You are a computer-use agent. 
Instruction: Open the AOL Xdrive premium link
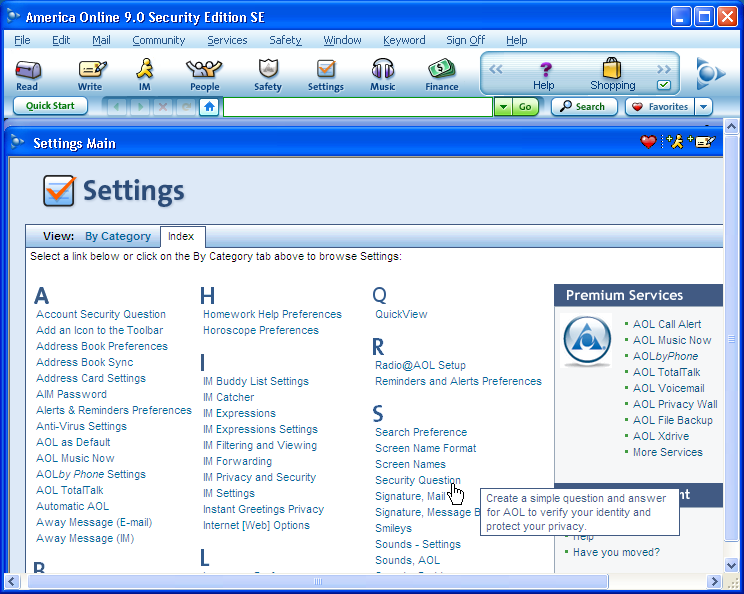[x=661, y=436]
